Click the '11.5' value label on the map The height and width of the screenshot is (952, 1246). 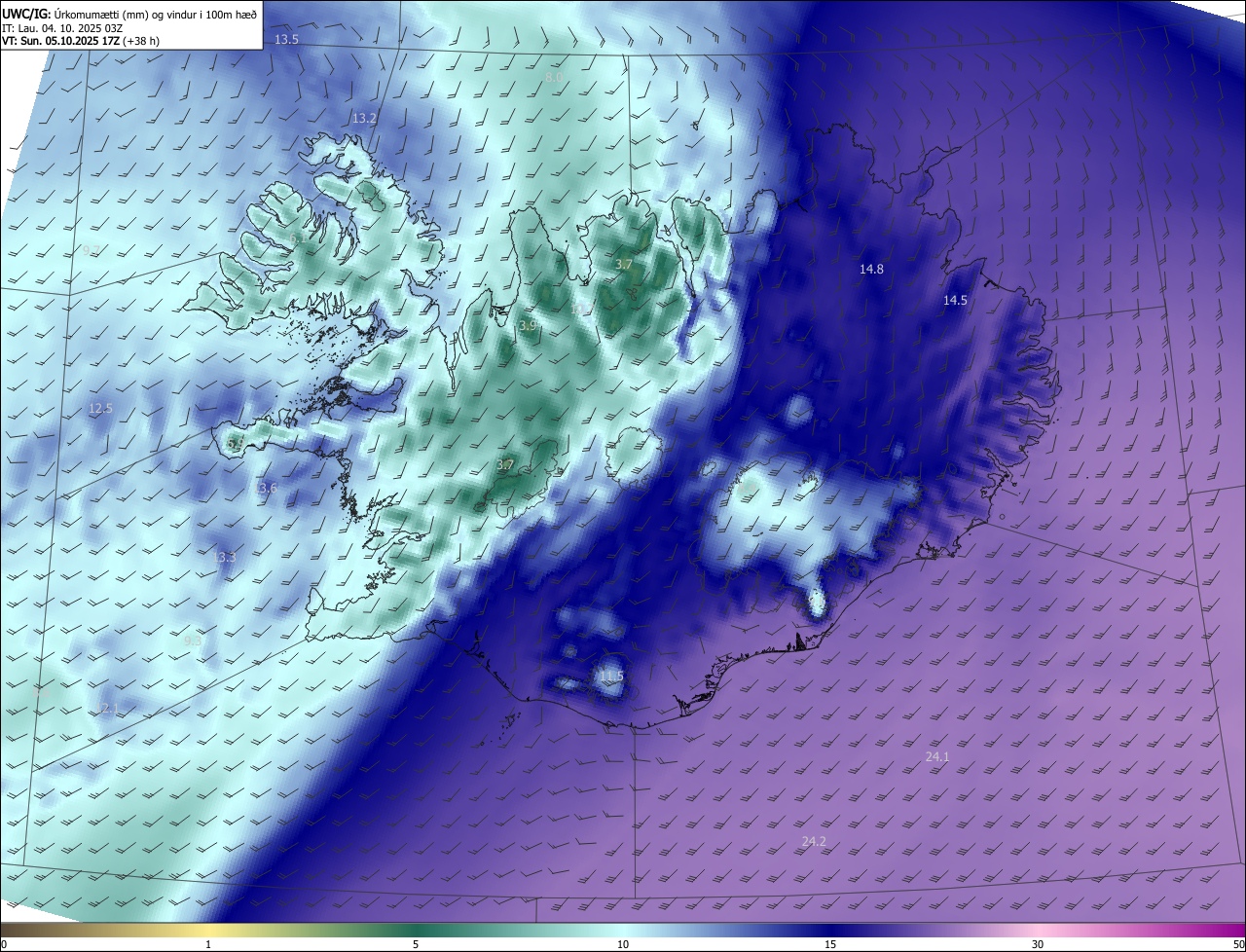click(x=611, y=677)
